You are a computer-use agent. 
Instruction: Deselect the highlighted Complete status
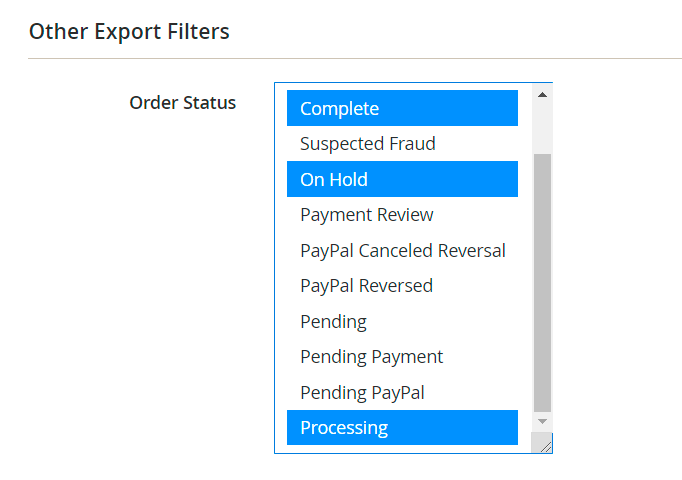(402, 108)
